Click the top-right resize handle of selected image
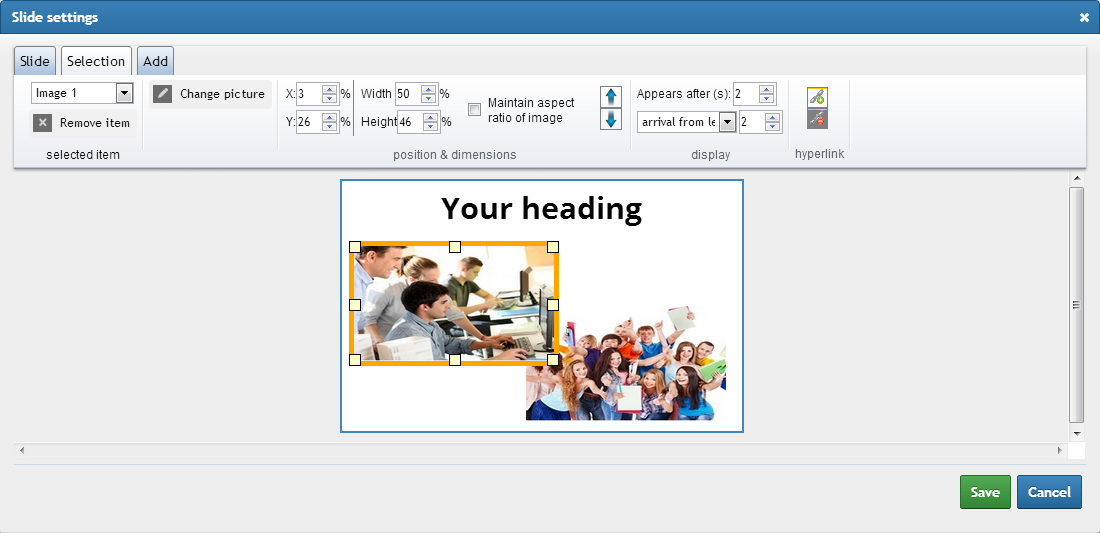 tap(553, 247)
